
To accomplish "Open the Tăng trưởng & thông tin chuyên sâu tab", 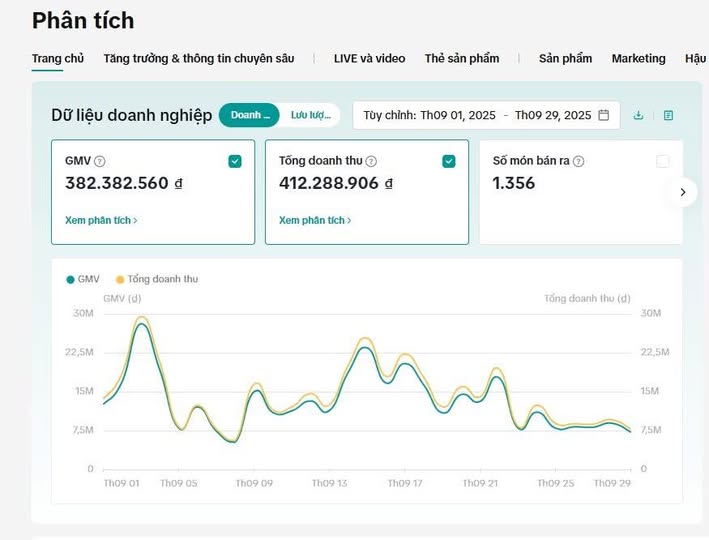I will pos(199,58).
